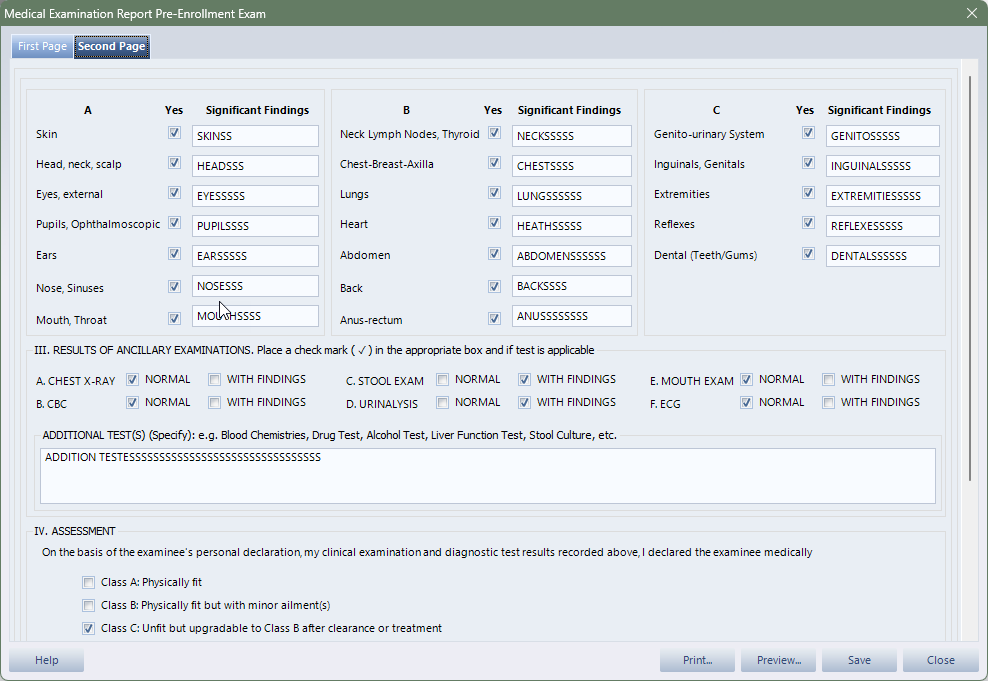Open the Print dialog button
Image resolution: width=988 pixels, height=681 pixels.
[697, 660]
